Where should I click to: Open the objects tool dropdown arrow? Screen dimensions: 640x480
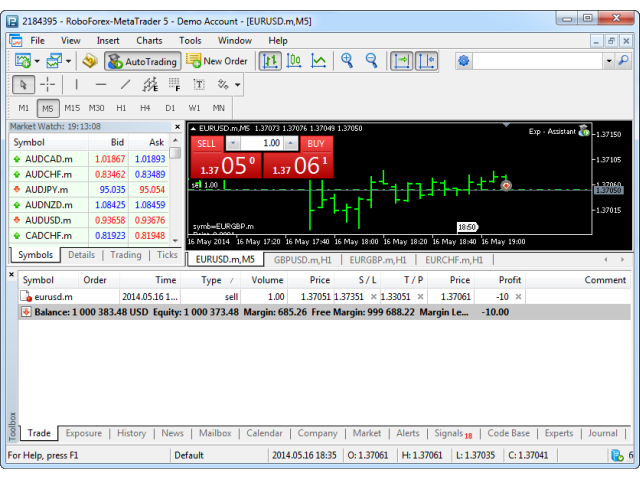click(x=237, y=85)
